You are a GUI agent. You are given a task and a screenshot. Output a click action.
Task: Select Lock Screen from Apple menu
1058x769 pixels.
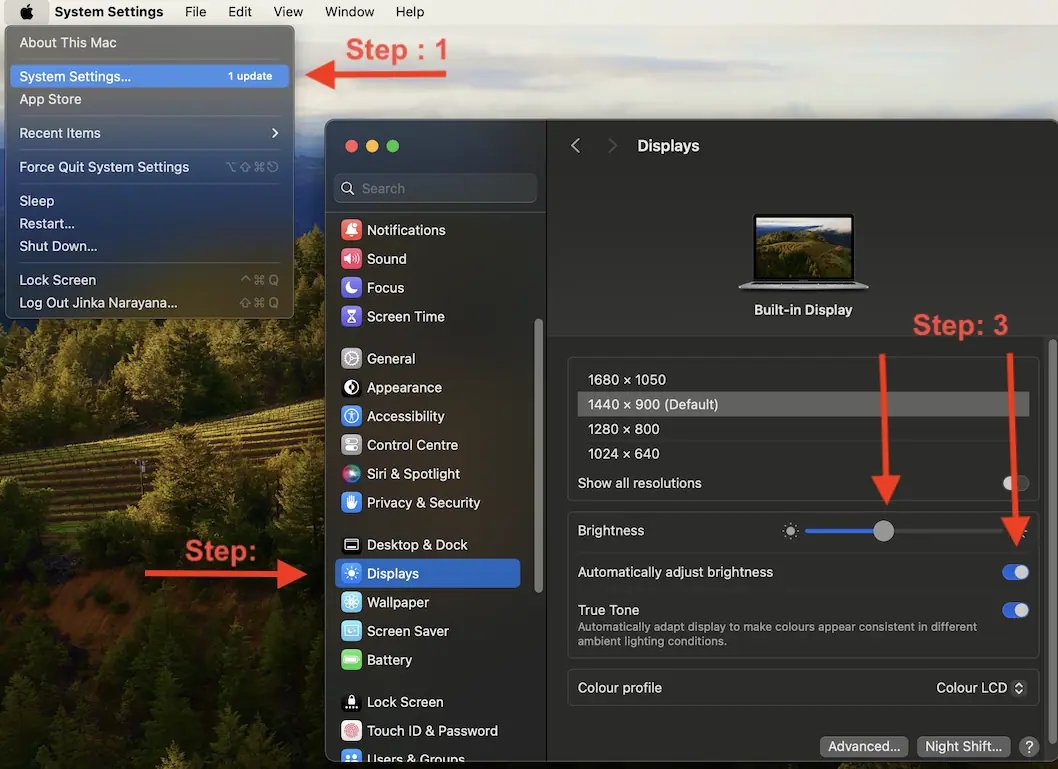(x=58, y=280)
